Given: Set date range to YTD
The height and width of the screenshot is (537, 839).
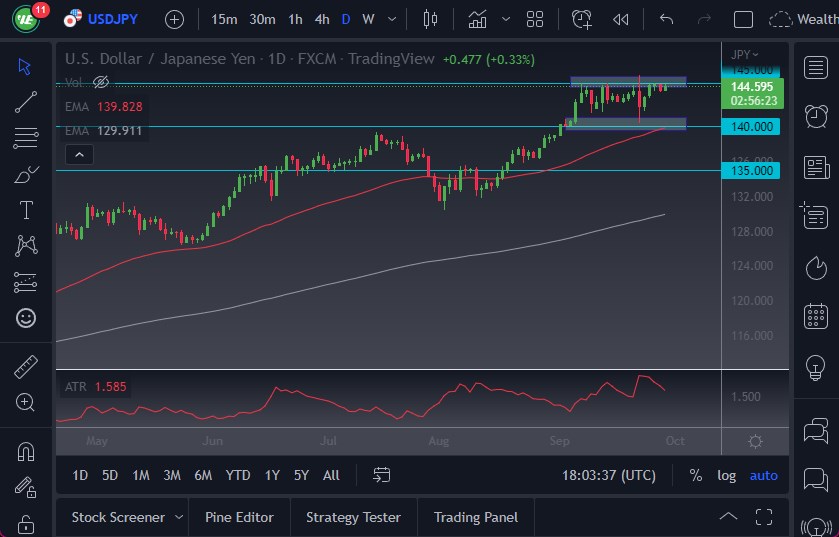Looking at the screenshot, I should coord(238,475).
